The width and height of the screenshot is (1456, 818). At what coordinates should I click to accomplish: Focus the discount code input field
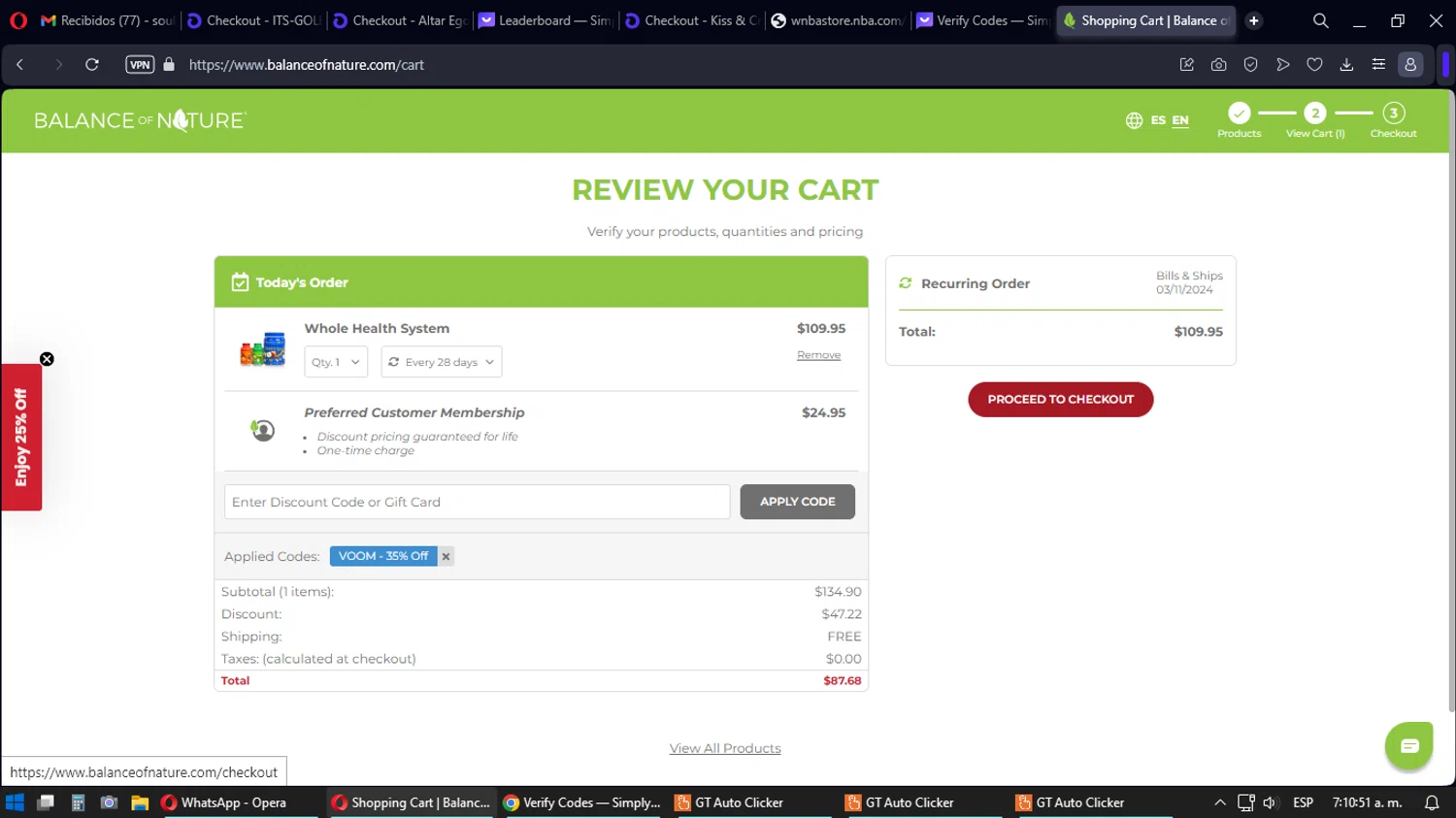[477, 502]
